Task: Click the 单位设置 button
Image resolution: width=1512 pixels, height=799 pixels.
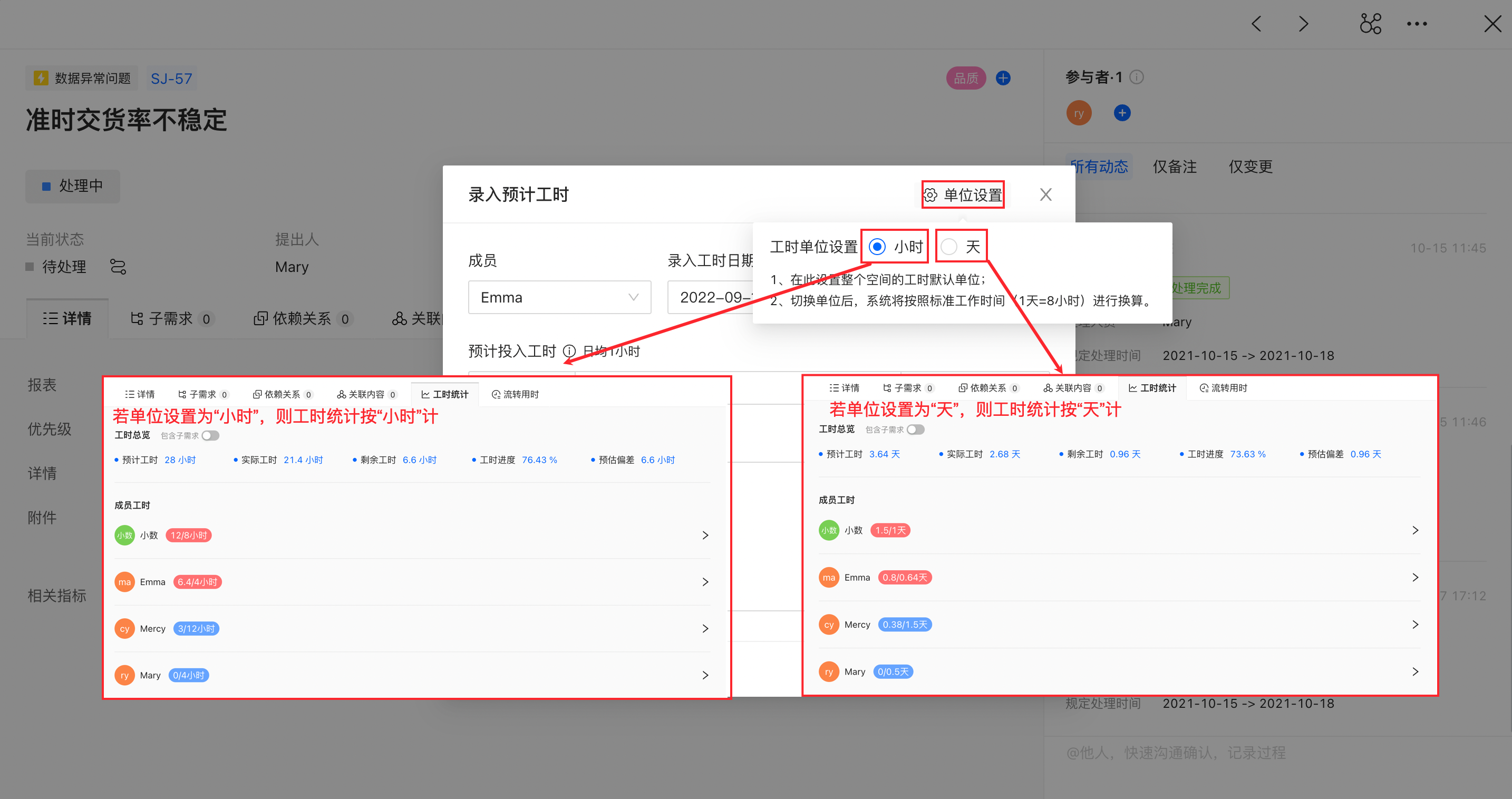Action: pos(963,195)
